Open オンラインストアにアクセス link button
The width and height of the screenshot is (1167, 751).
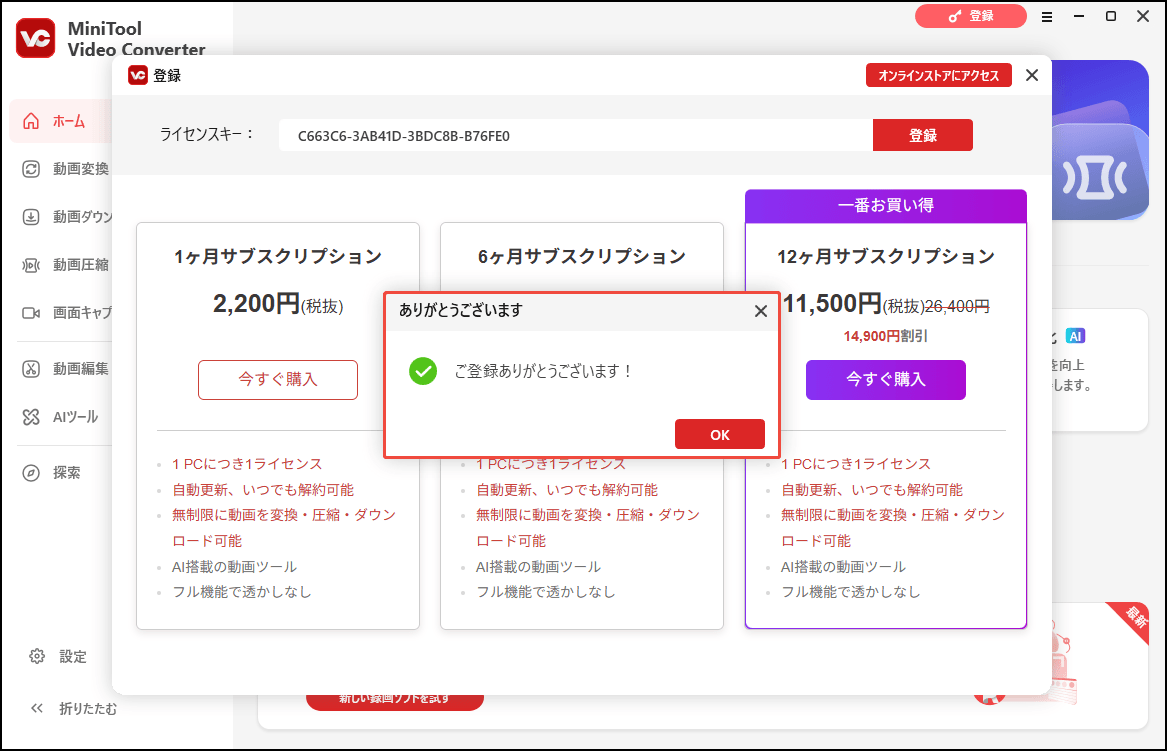pyautogui.click(x=938, y=75)
